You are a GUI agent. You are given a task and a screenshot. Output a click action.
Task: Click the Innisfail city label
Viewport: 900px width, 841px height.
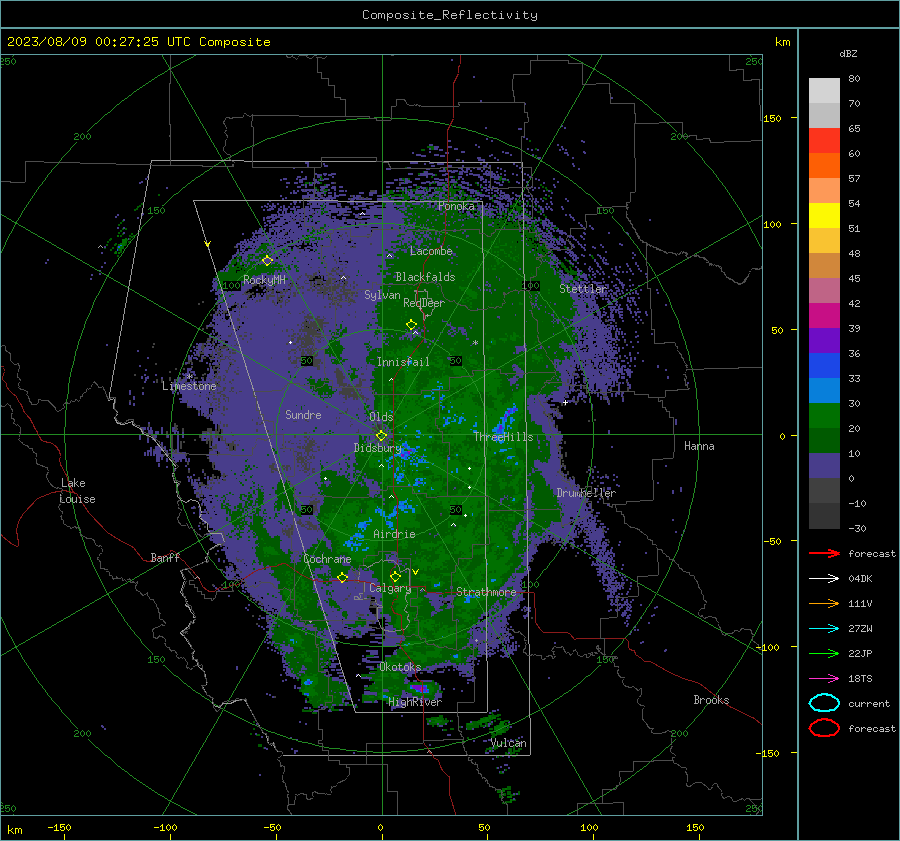pos(403,362)
